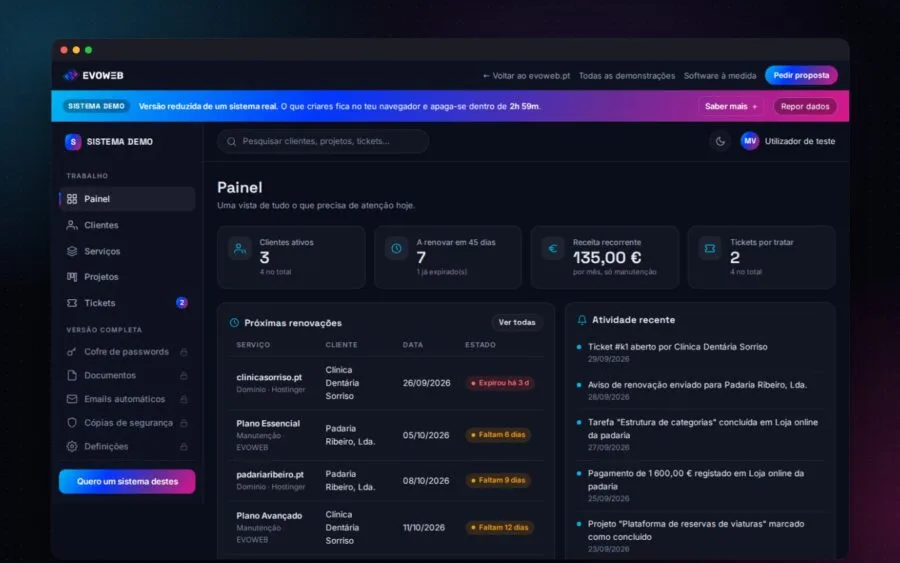Click the SERVIÇO column header
Viewport: 900px width, 563px height.
click(x=253, y=345)
